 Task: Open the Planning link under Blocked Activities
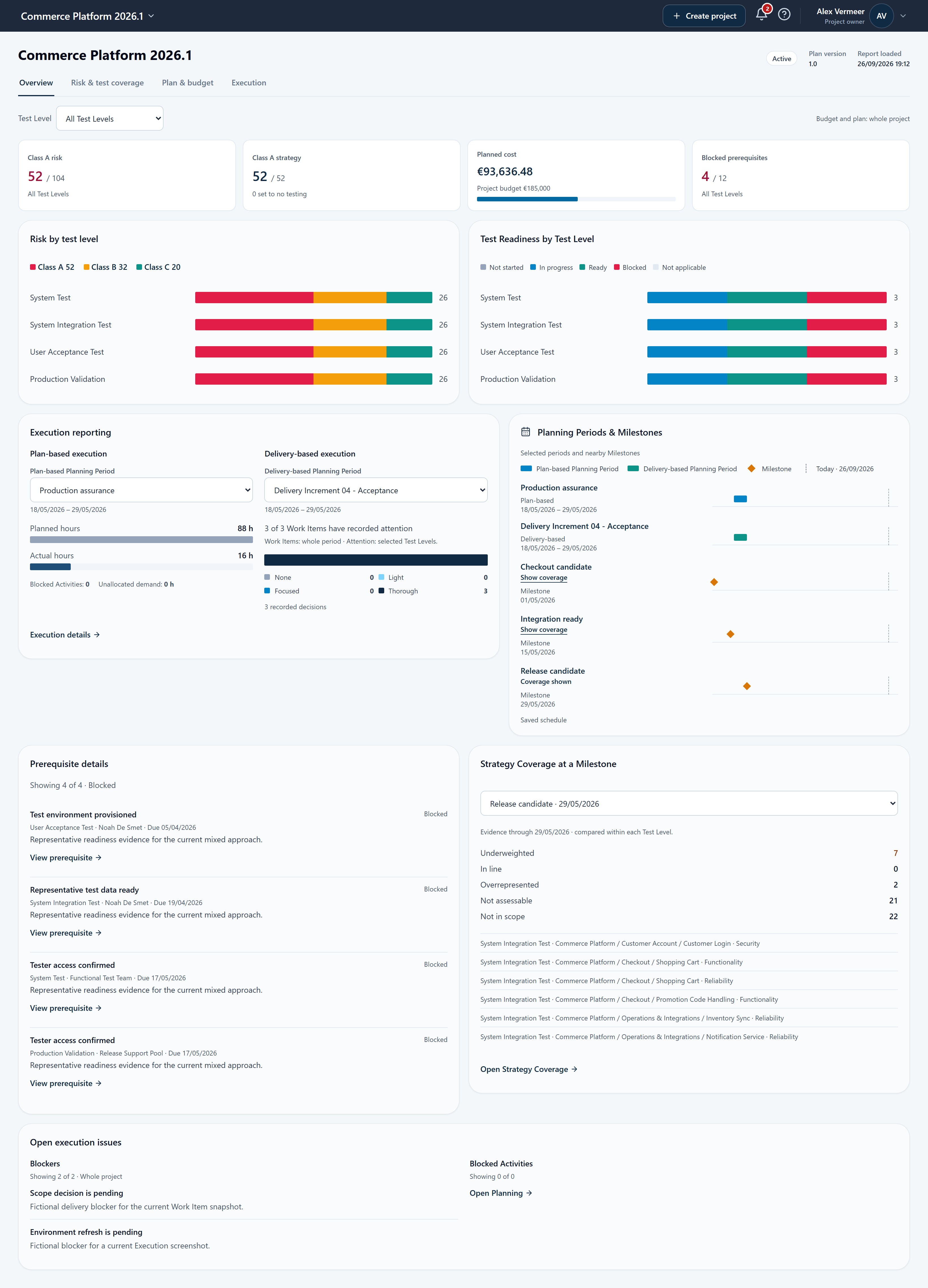(500, 1193)
